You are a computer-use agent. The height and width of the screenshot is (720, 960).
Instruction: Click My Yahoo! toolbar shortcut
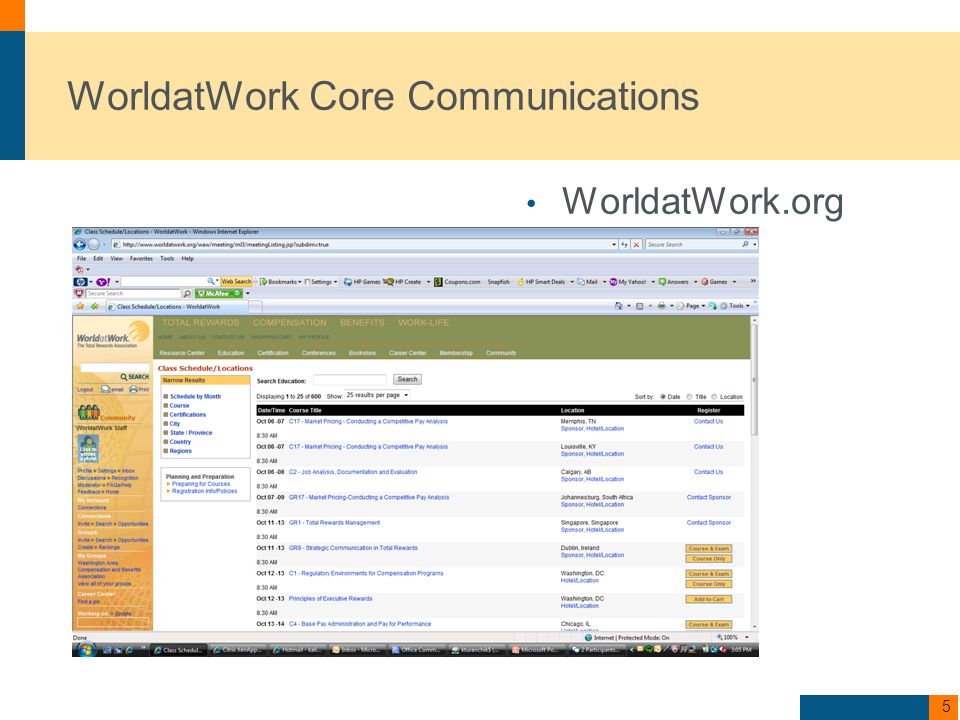pyautogui.click(x=628, y=282)
